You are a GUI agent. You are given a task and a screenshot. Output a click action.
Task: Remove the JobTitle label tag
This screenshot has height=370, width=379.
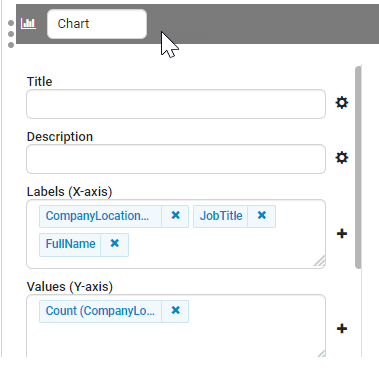[x=262, y=216]
